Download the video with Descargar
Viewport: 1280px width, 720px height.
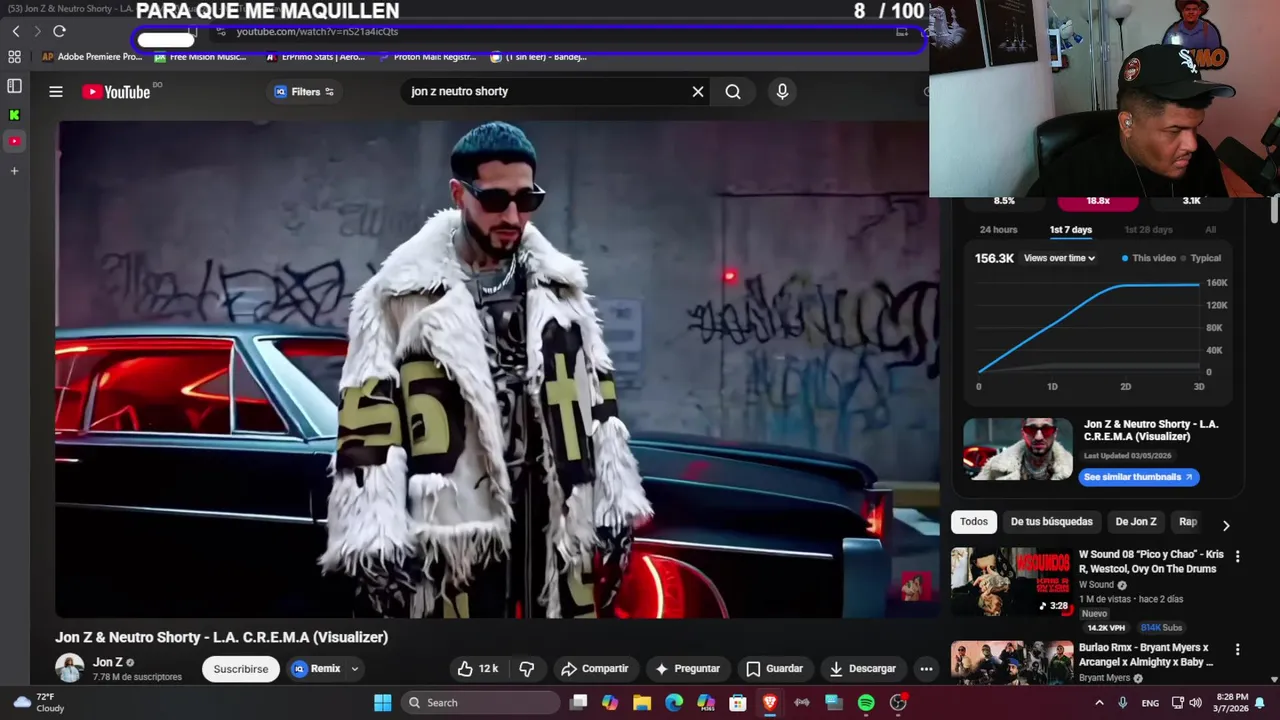(x=862, y=669)
